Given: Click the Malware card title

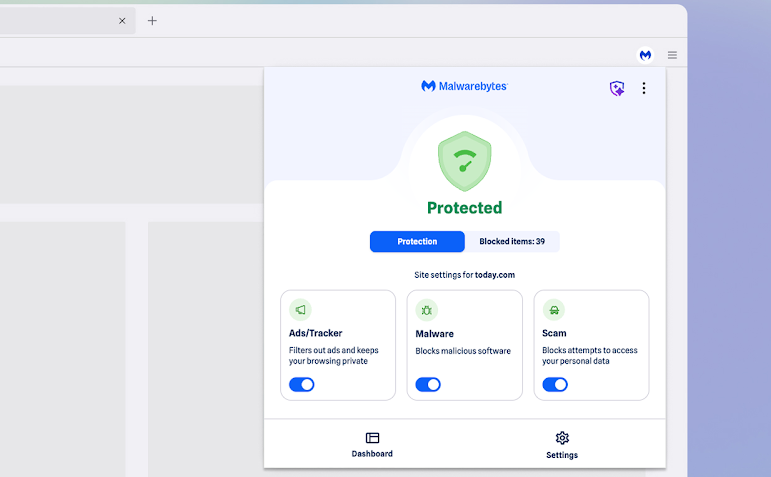Looking at the screenshot, I should pyautogui.click(x=434, y=333).
